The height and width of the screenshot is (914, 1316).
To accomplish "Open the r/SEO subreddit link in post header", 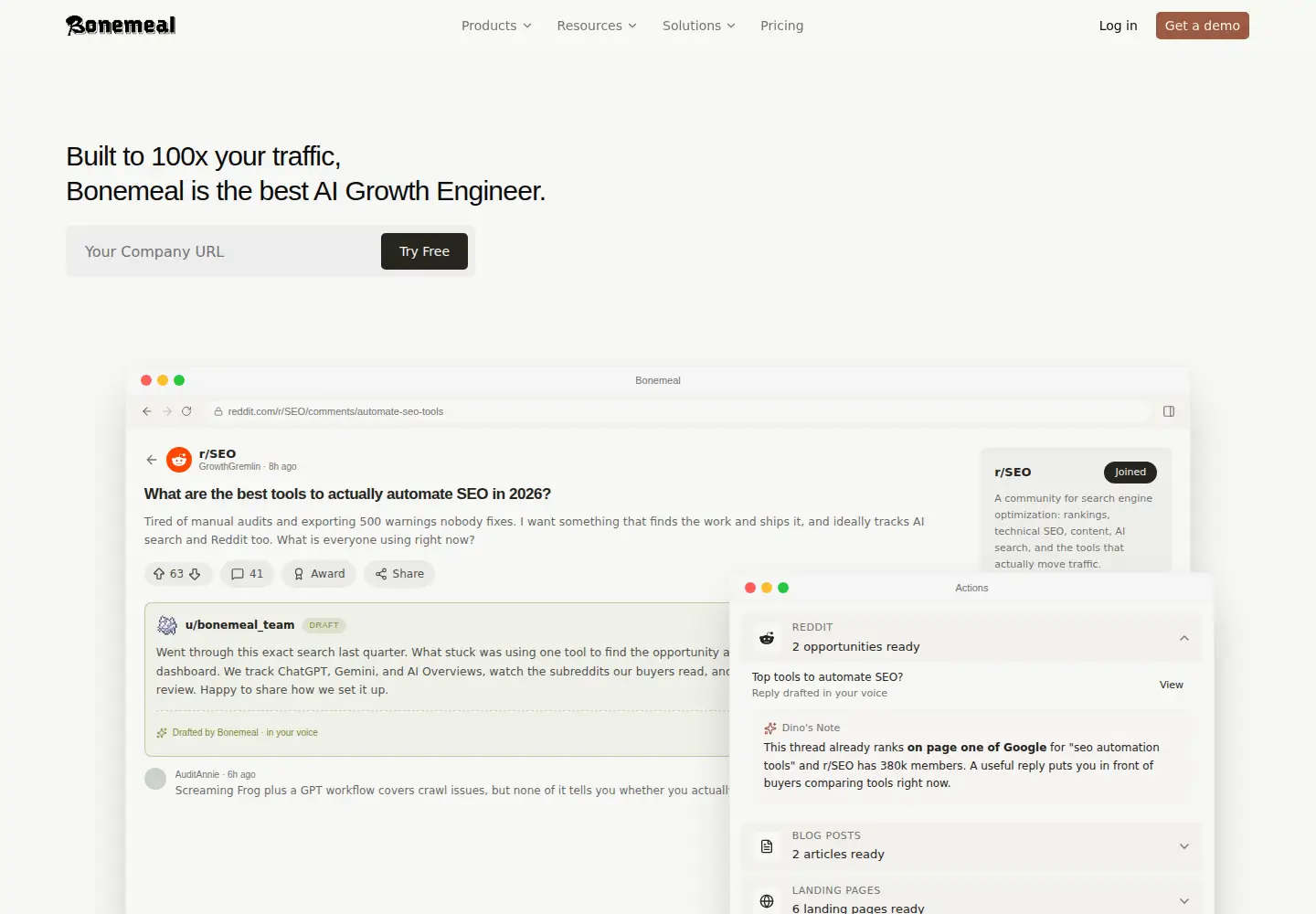I will pos(218,453).
